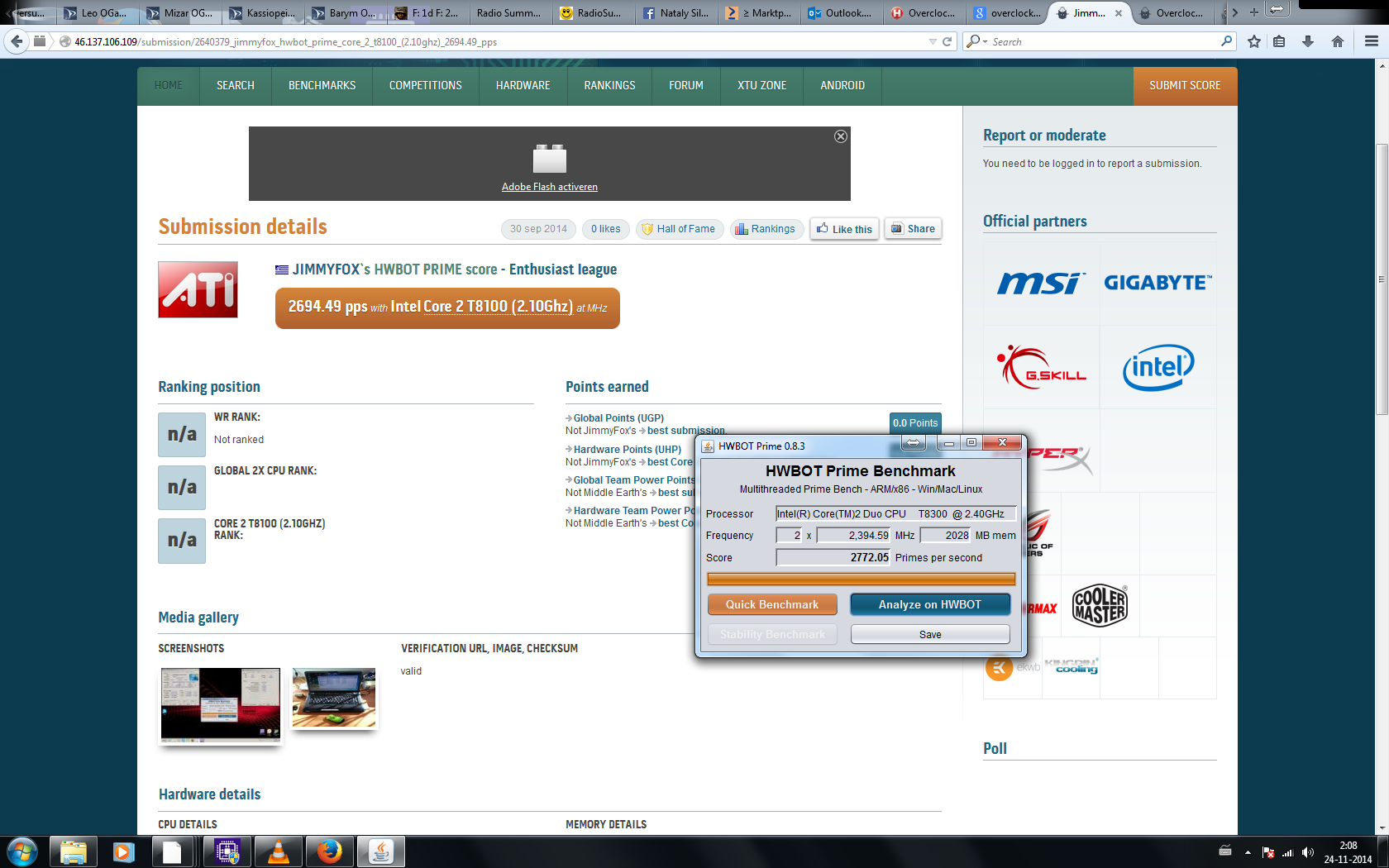Open Global Points (UGP) link

point(618,418)
